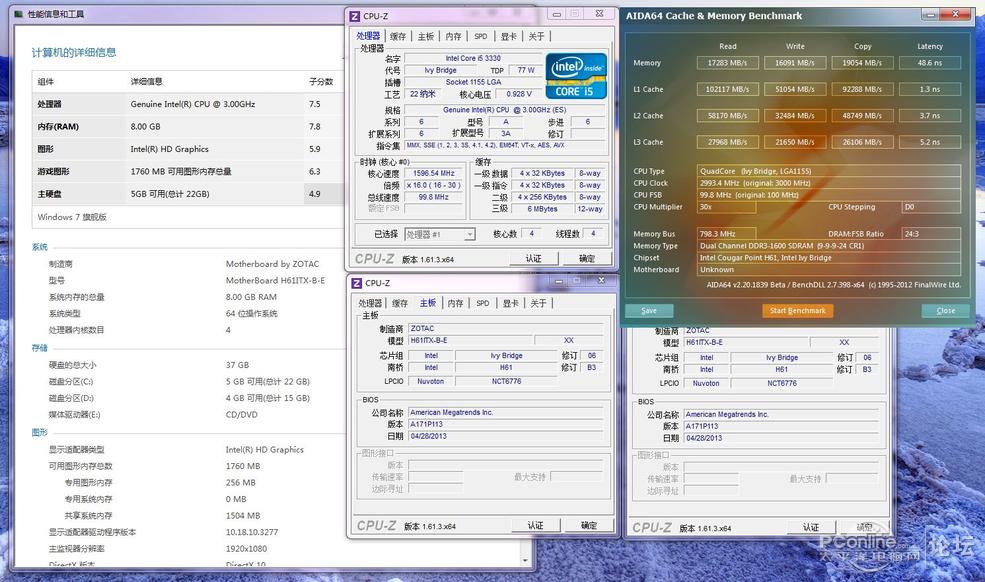Click the 核心电压 value 0.928 V
Image resolution: width=985 pixels, height=582 pixels.
click(519, 94)
